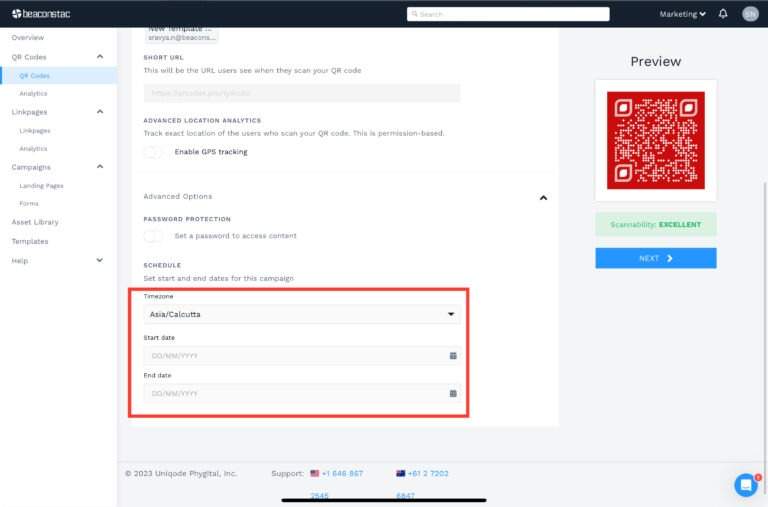The image size is (768, 507).
Task: Open the End date calendar icon
Action: pos(453,393)
